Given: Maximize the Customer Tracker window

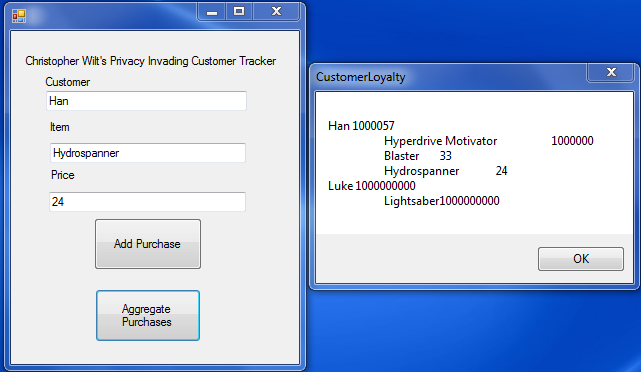Looking at the screenshot, I should tap(239, 11).
